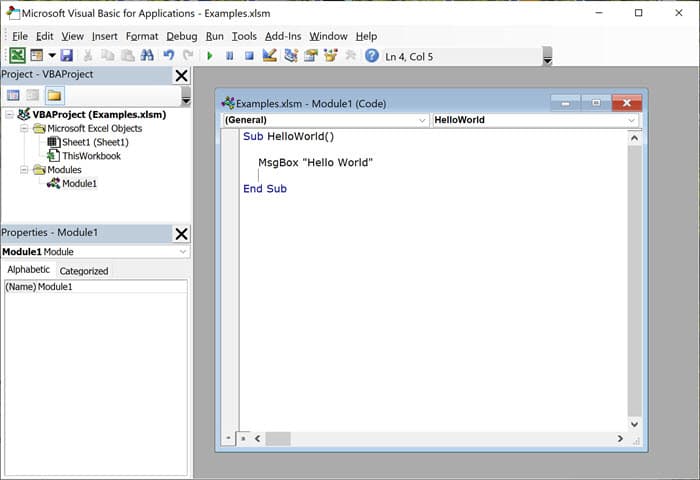Viewport: 700px width, 480px height.
Task: Open the Tools menu
Action: pyautogui.click(x=244, y=36)
